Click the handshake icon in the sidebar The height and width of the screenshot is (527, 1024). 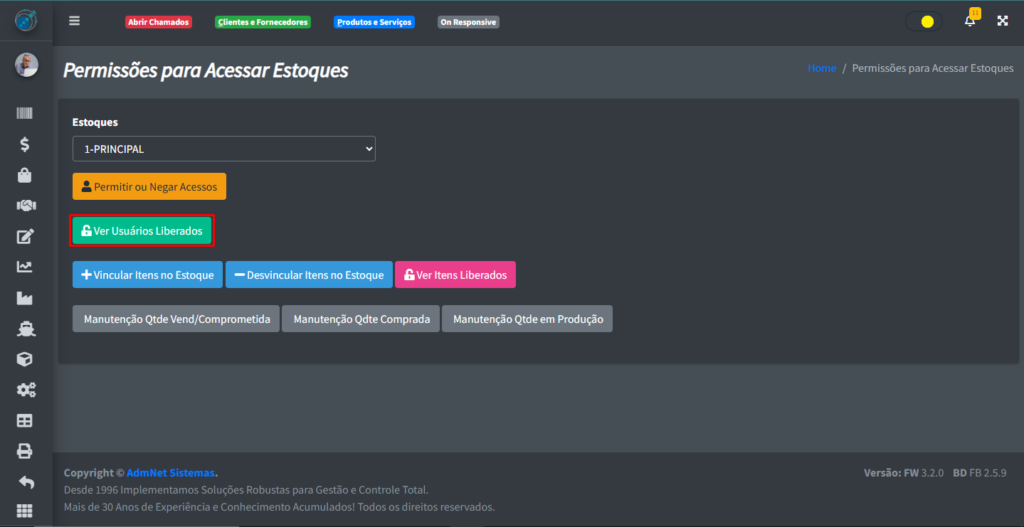(x=25, y=205)
